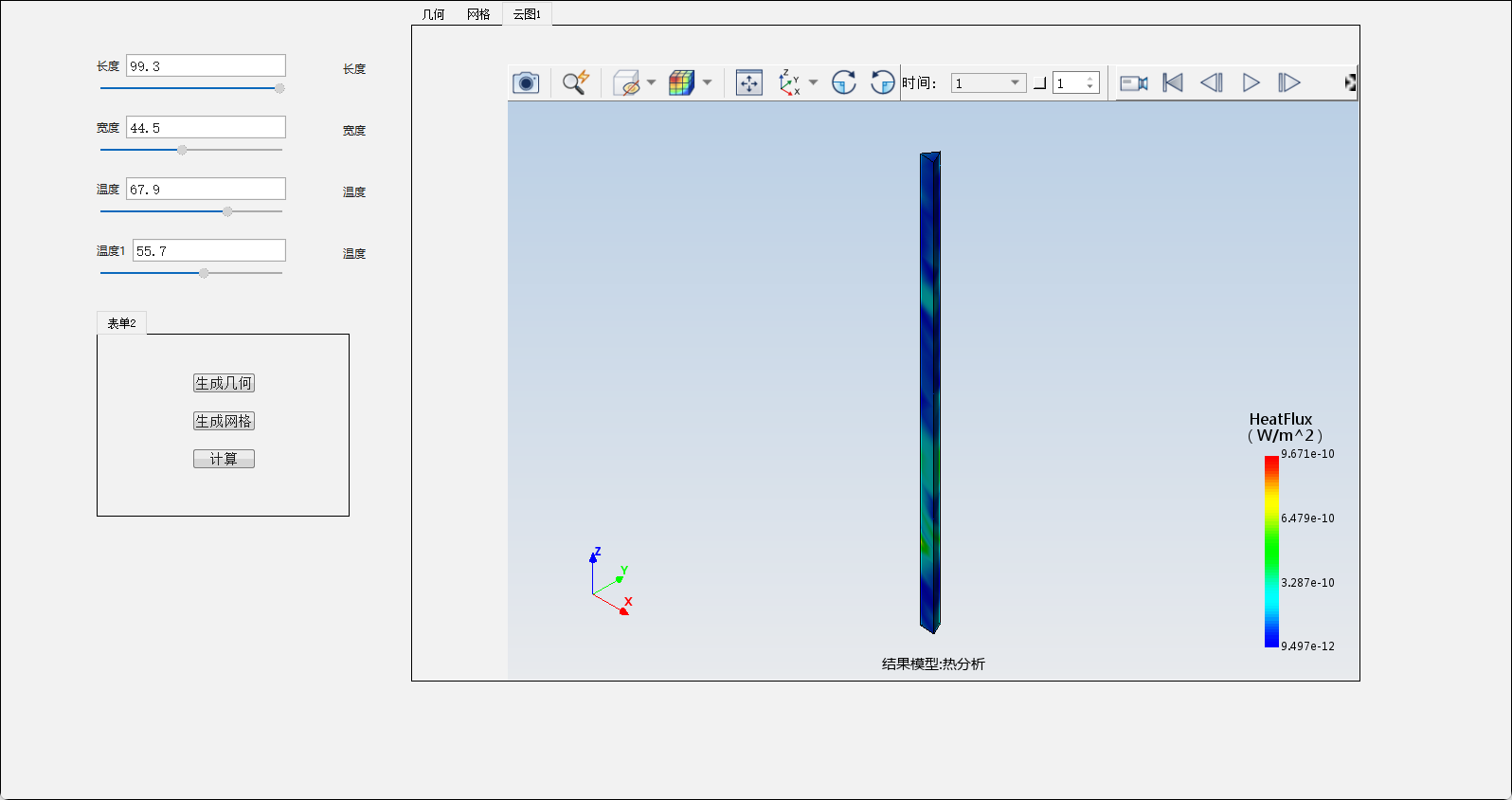Switch to the 几何 tab
Viewport: 1512px width, 800px height.
tap(433, 14)
